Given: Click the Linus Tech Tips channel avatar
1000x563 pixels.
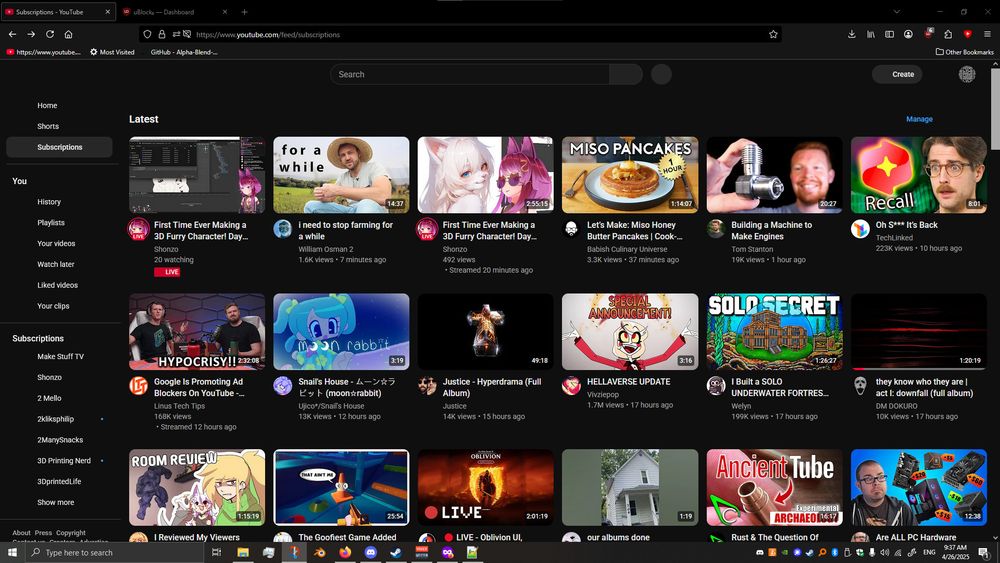Looking at the screenshot, I should coord(138,385).
